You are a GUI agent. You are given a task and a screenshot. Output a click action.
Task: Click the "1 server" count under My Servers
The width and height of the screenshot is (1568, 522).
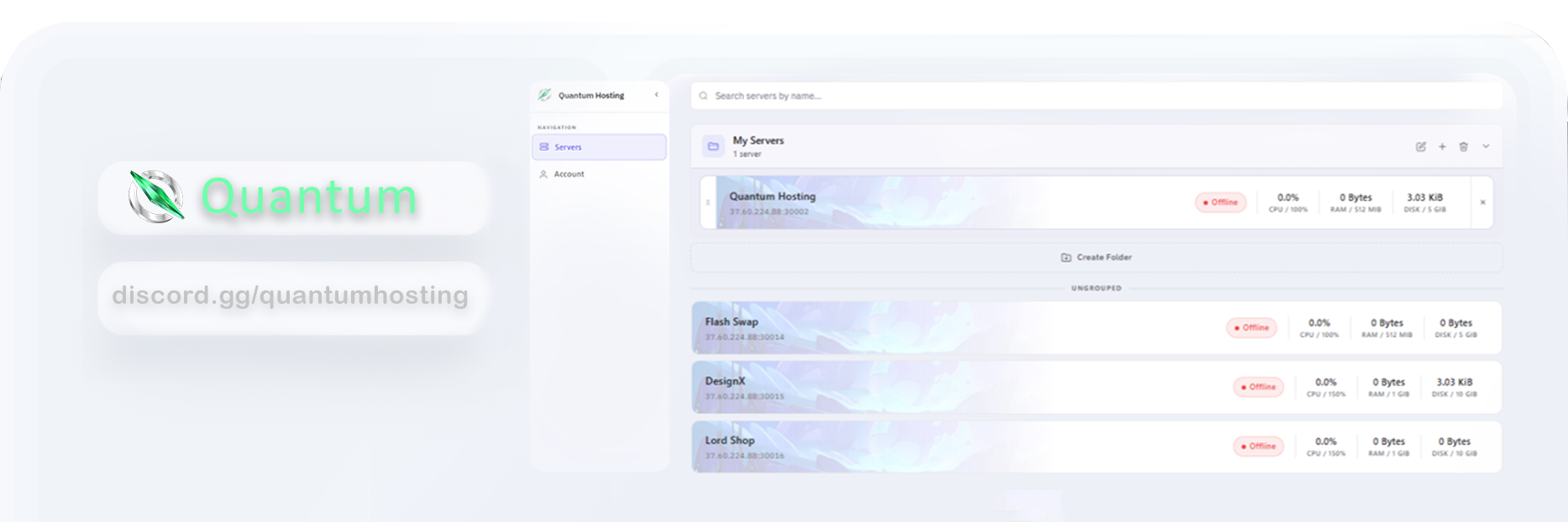[x=747, y=154]
